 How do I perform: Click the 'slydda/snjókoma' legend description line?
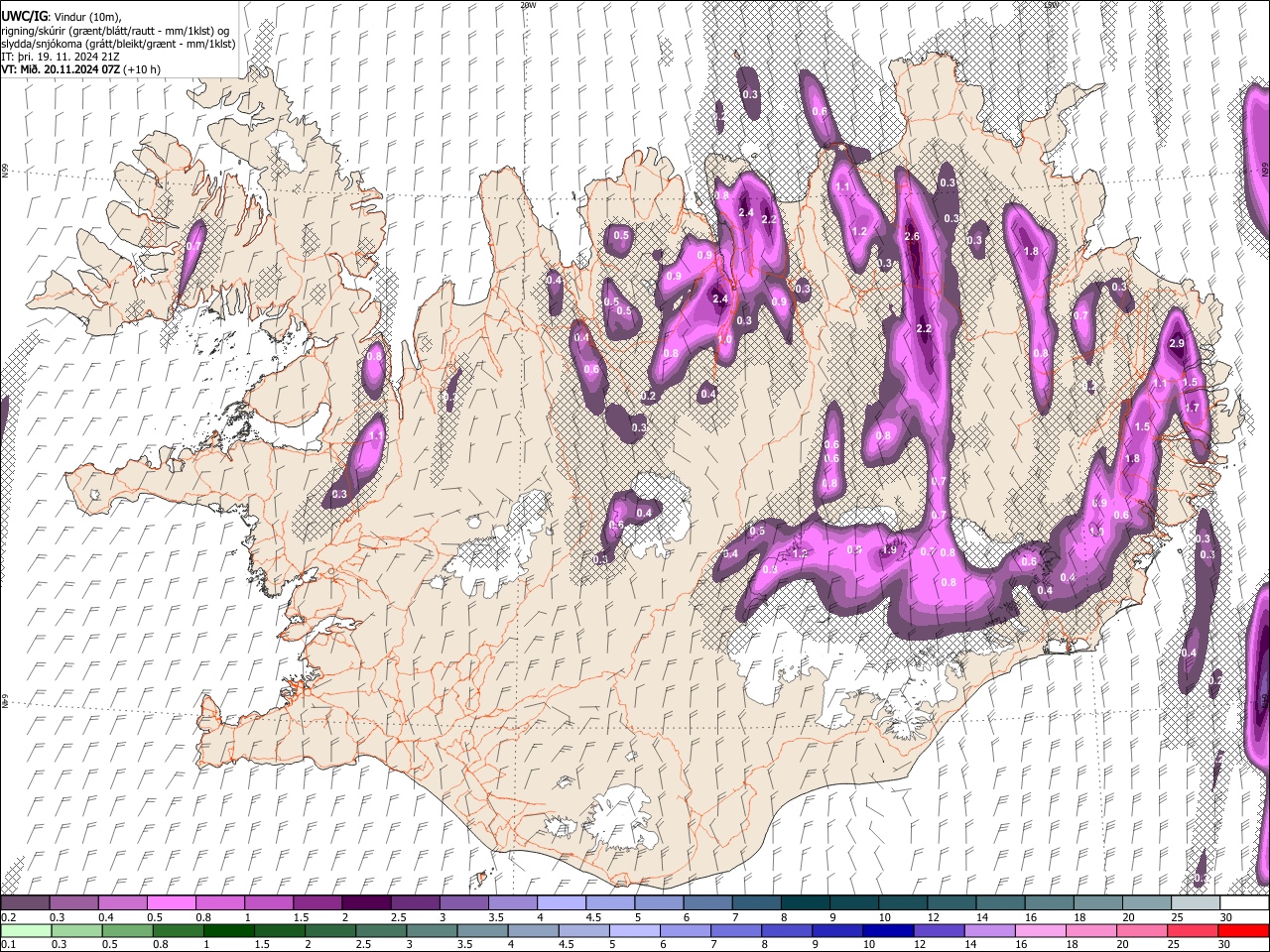(118, 44)
